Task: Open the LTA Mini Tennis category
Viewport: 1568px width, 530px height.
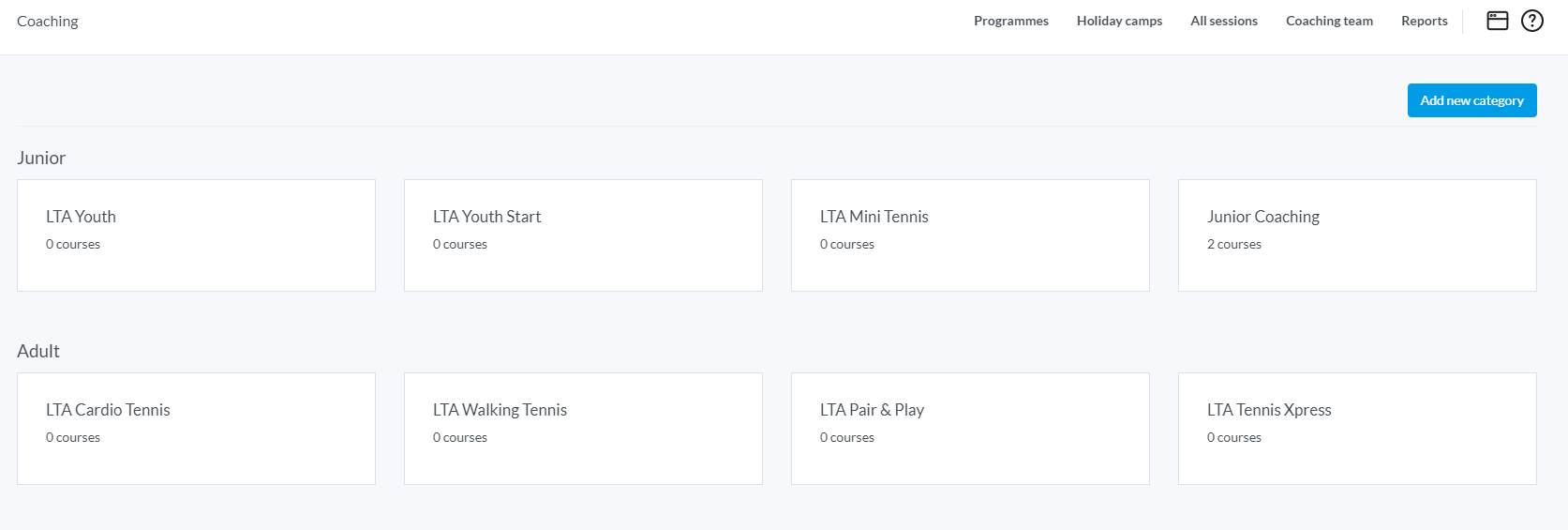Action: pos(970,235)
